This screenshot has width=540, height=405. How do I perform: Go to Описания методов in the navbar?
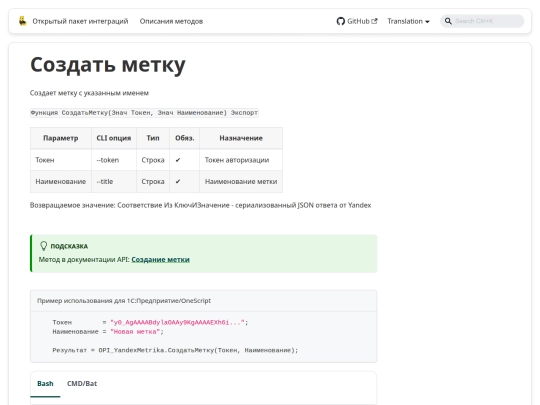click(171, 21)
